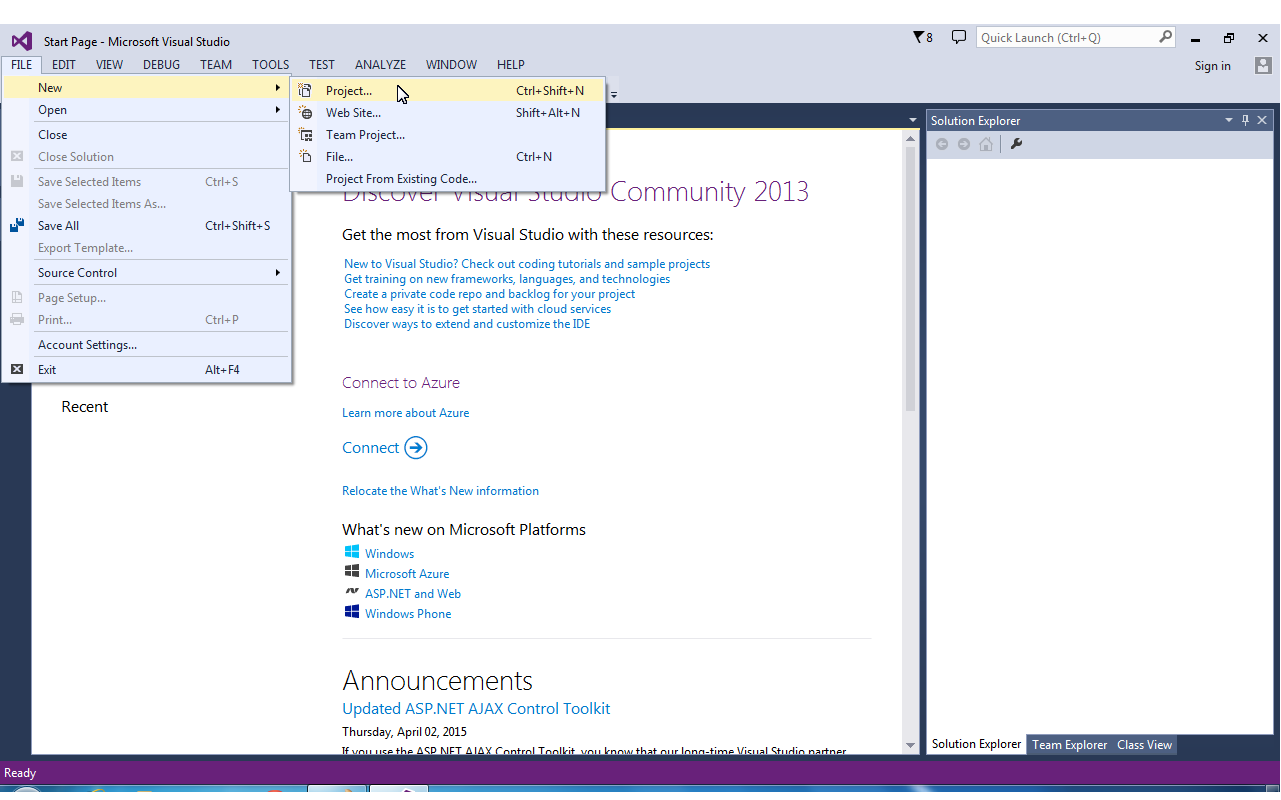This screenshot has height=800, width=1281.
Task: Expand the toolbar overflow options arrow
Action: [x=614, y=94]
